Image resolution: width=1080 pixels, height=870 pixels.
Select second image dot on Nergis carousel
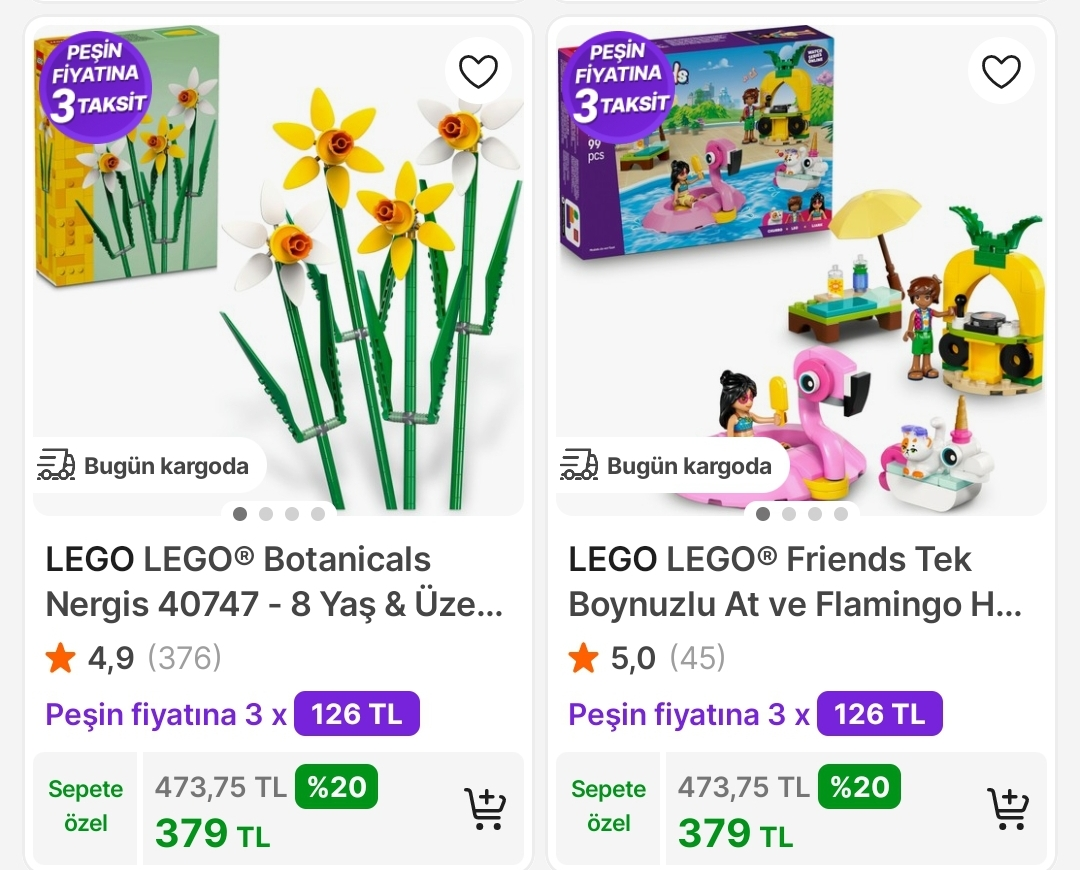point(266,514)
